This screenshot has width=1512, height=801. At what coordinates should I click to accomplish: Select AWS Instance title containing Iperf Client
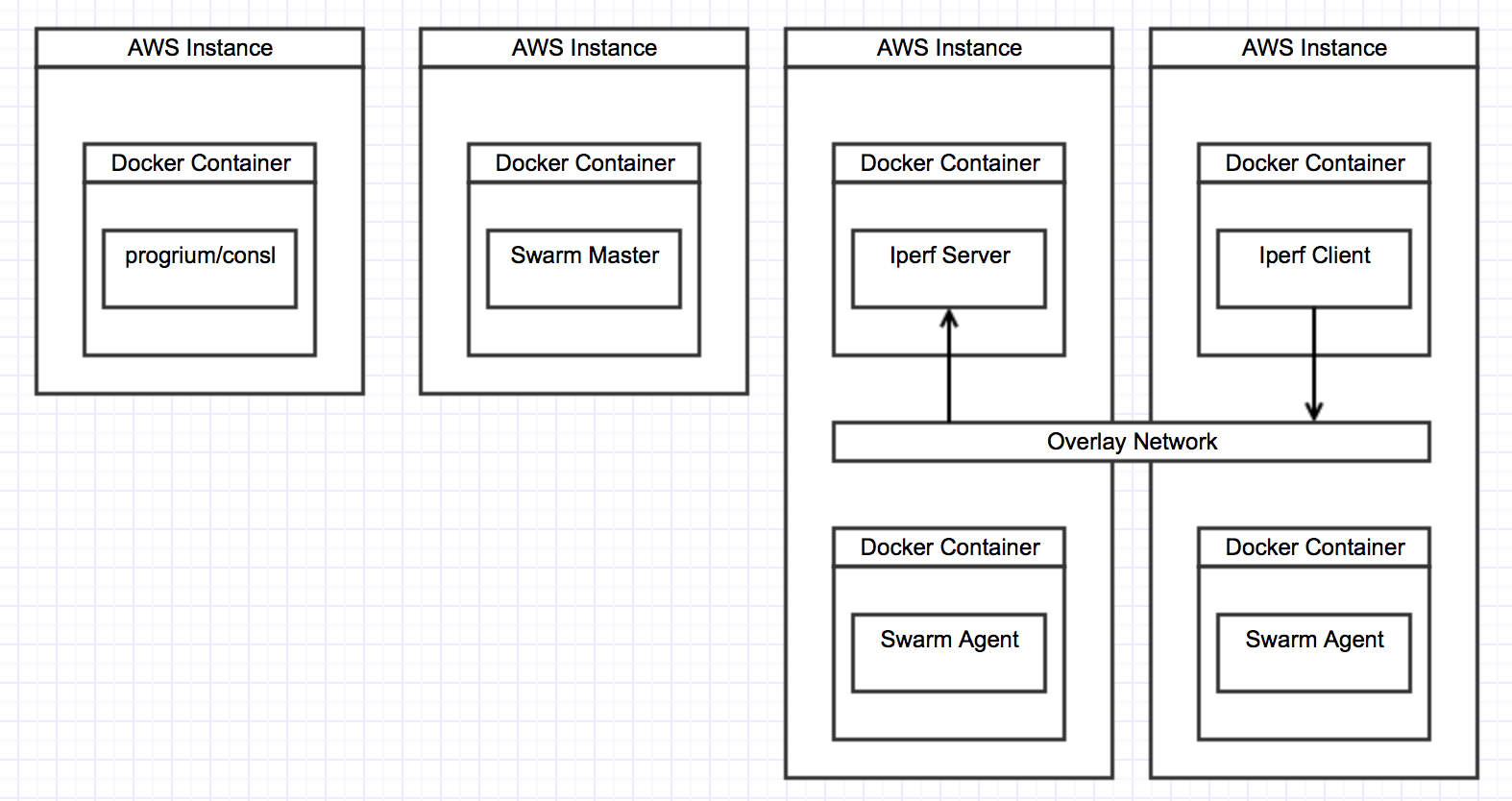[x=1314, y=48]
